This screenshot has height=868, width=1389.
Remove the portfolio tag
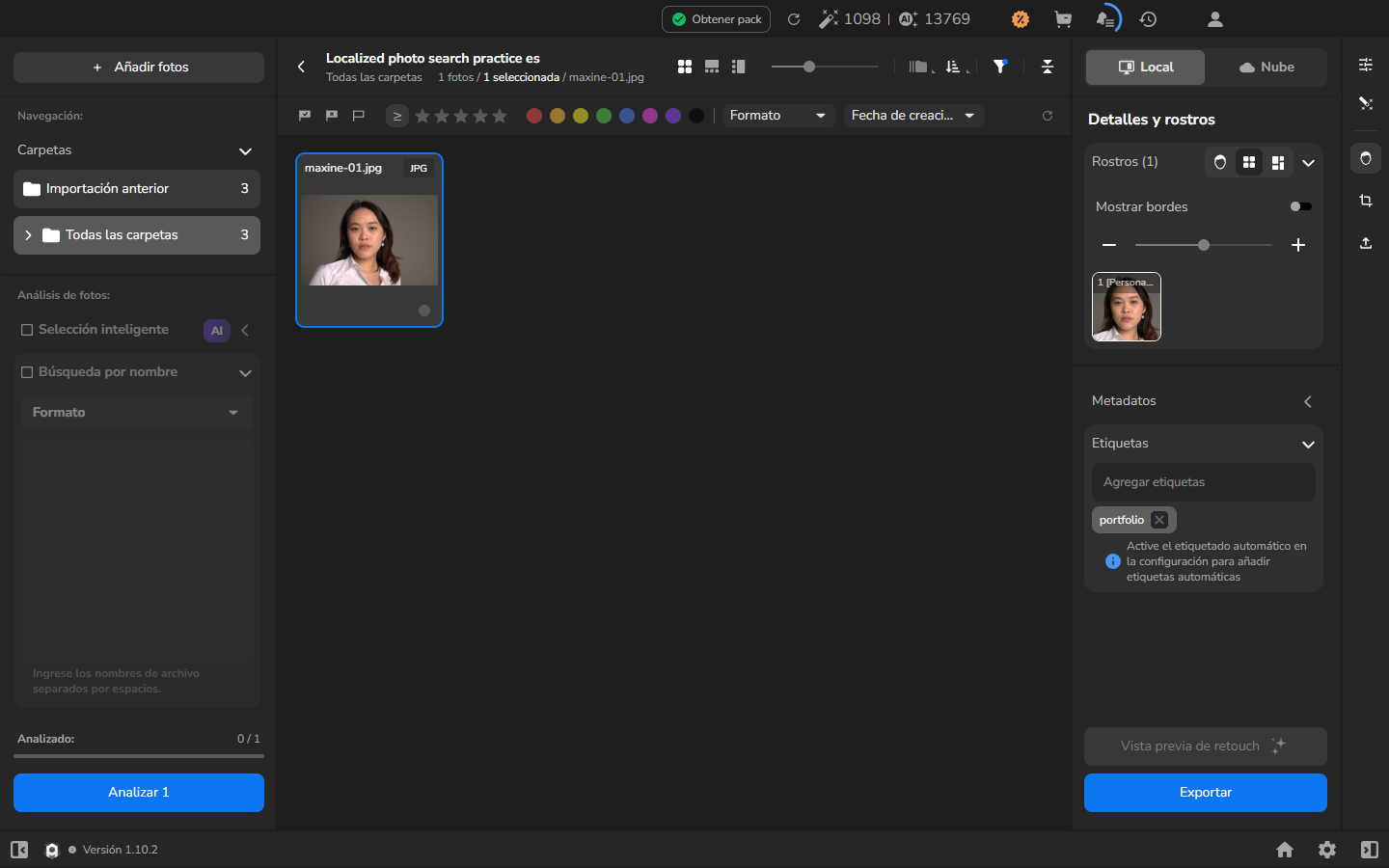(1159, 520)
